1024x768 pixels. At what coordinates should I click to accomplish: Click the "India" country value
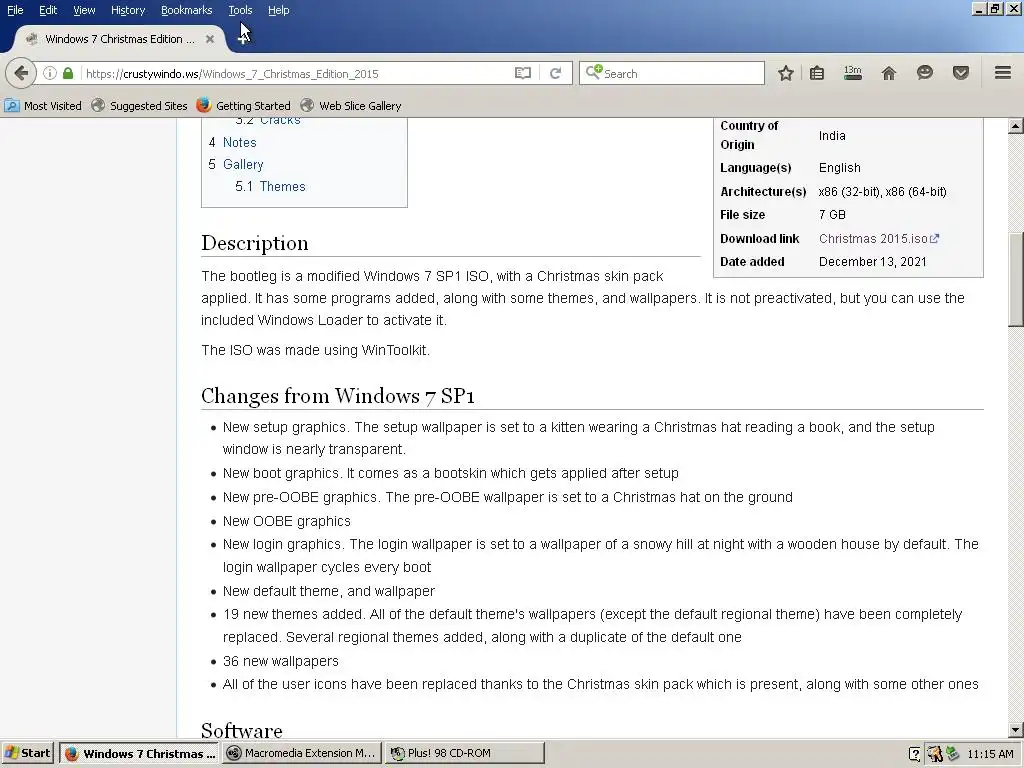832,136
